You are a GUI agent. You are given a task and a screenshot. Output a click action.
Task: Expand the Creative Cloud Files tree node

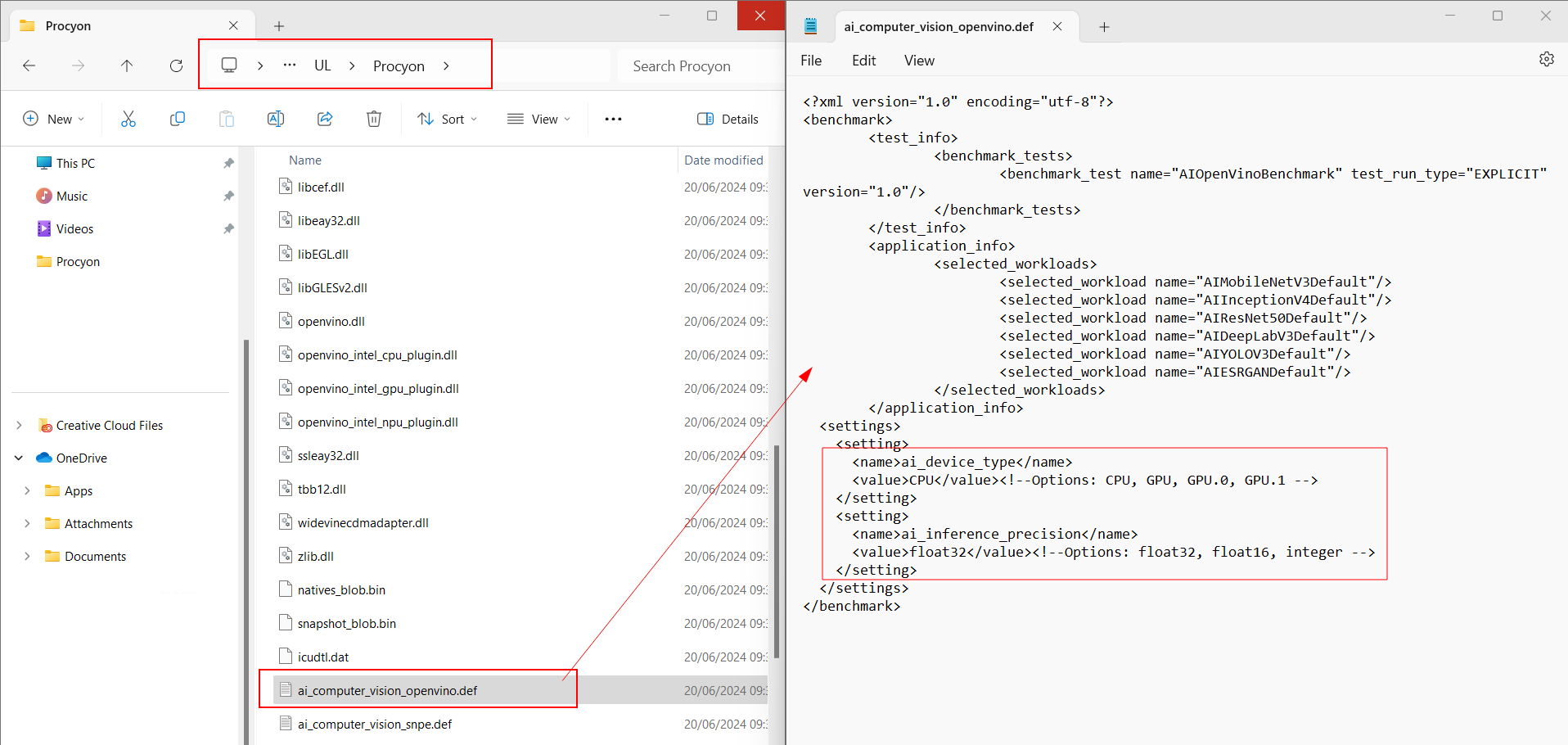[19, 425]
